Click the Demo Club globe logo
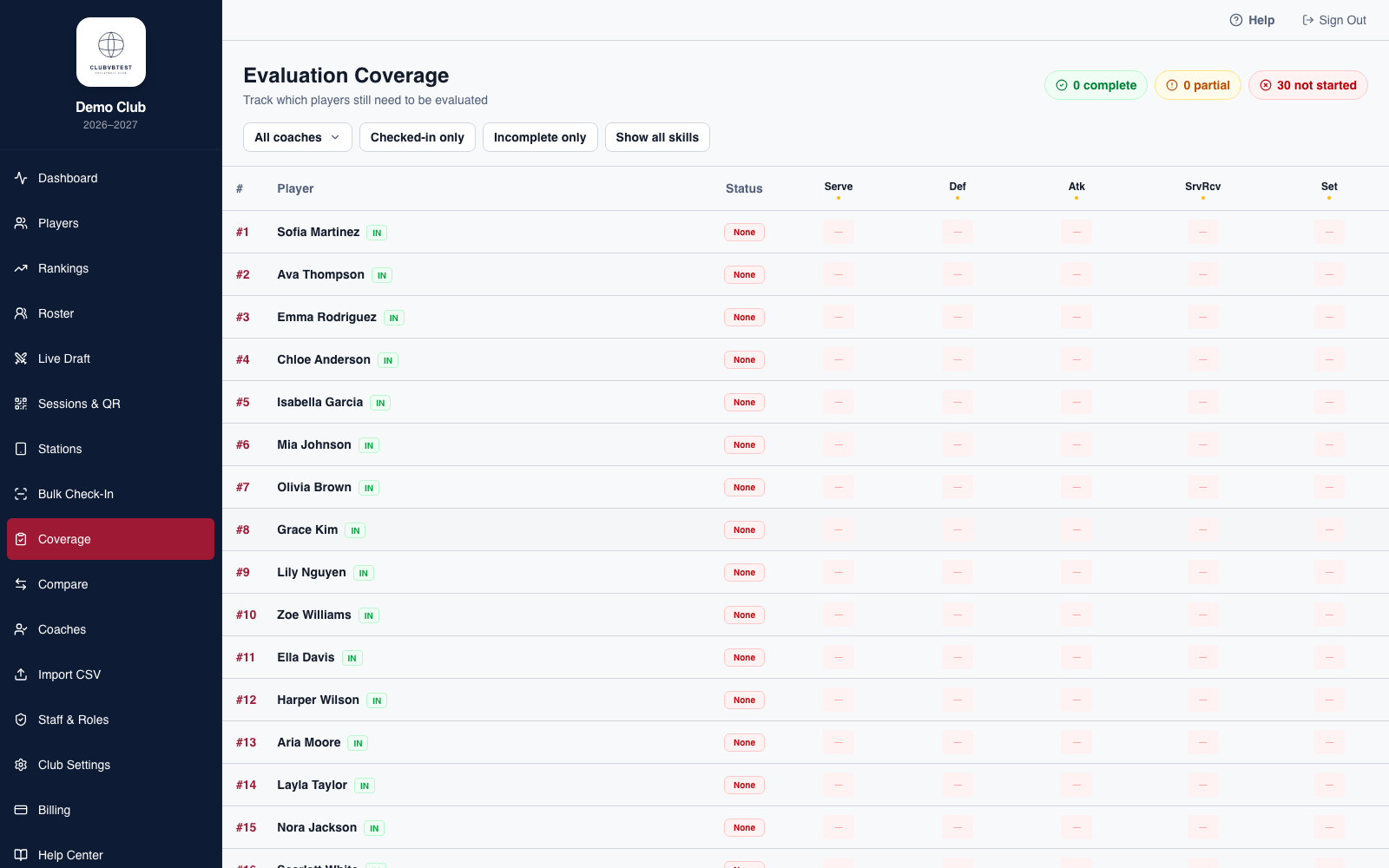This screenshot has height=868, width=1389. (111, 52)
